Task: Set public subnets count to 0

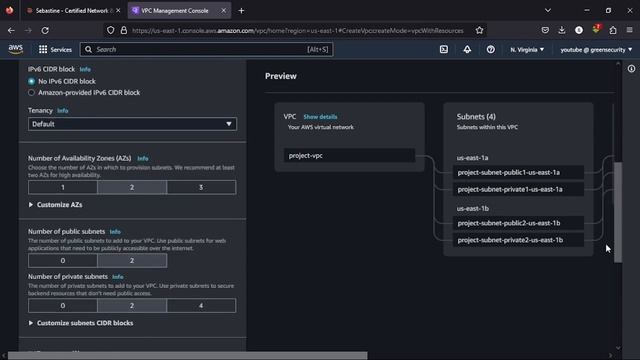Action: (x=63, y=260)
